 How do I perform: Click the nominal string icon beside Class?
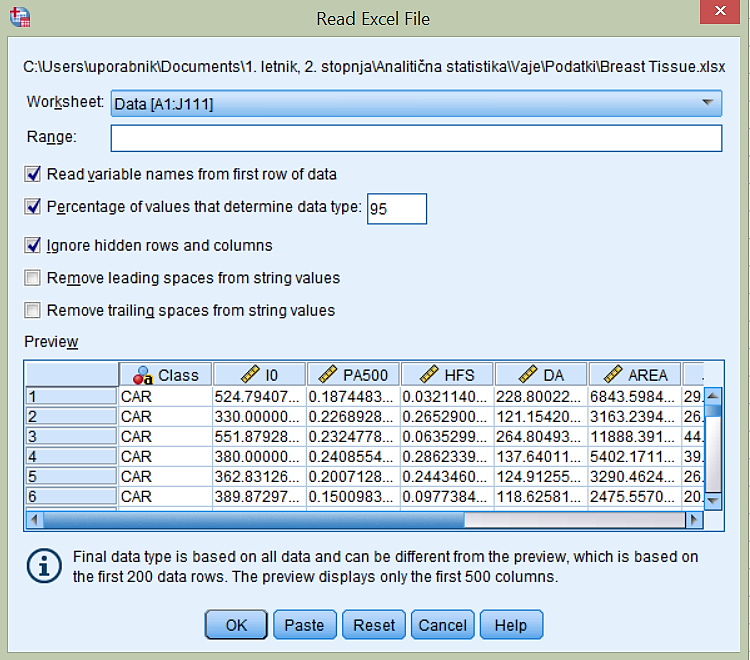coord(143,375)
